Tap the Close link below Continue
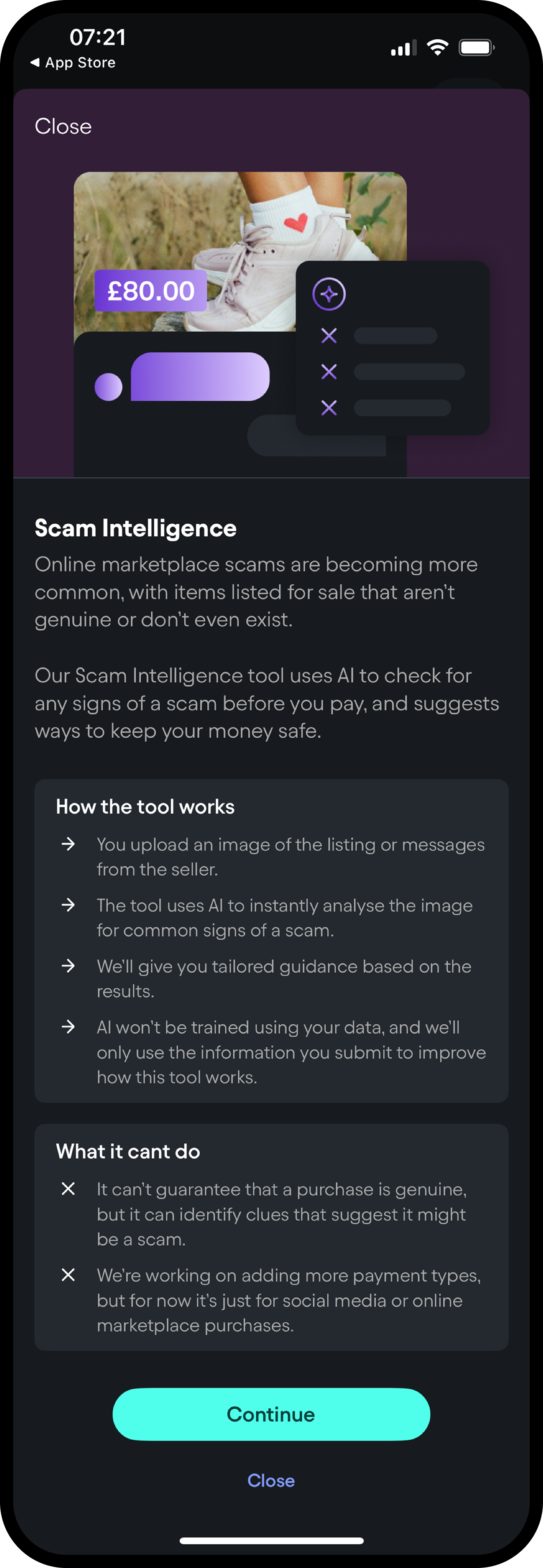The image size is (543, 1568). (x=271, y=1480)
